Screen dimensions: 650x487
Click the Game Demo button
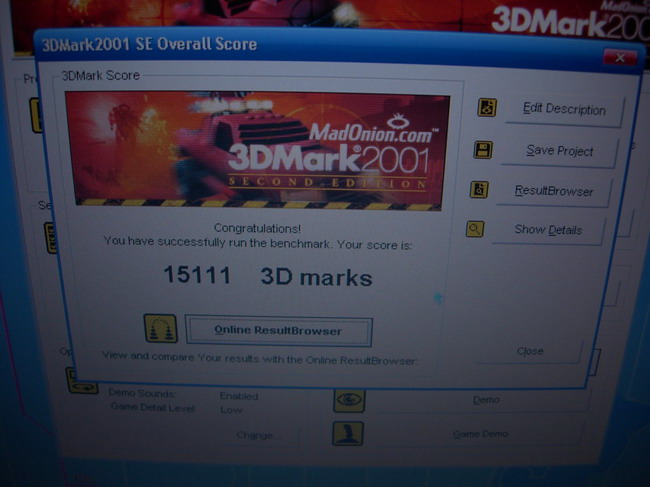coord(480,434)
